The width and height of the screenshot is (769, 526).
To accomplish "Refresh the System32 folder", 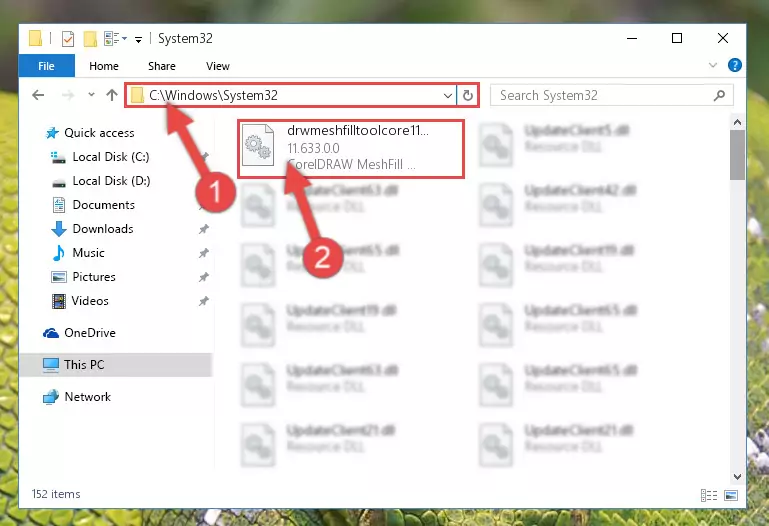I will [468, 96].
